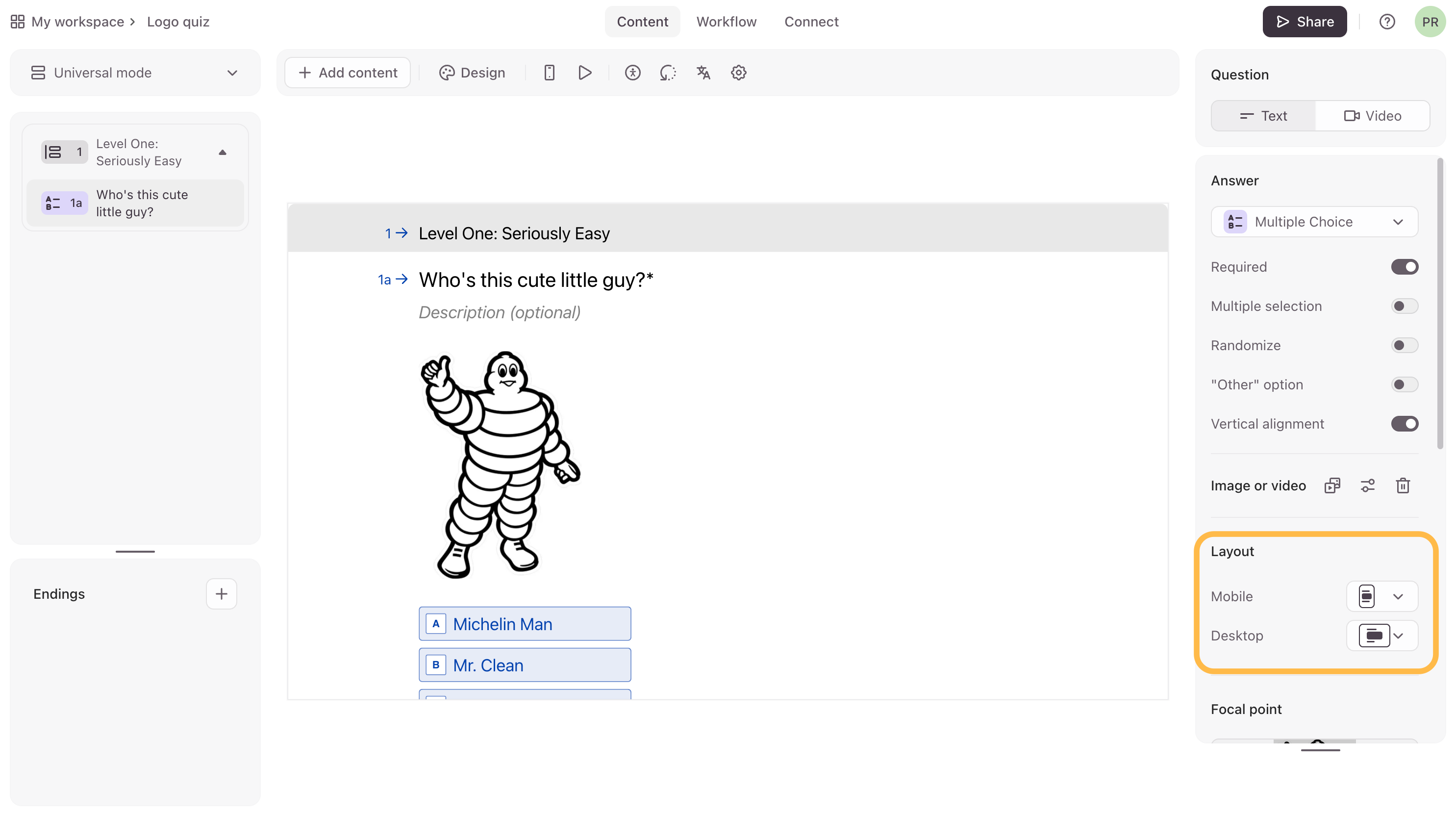Add a new ending with plus icon
This screenshot has height=816, width=1456.
(222, 594)
